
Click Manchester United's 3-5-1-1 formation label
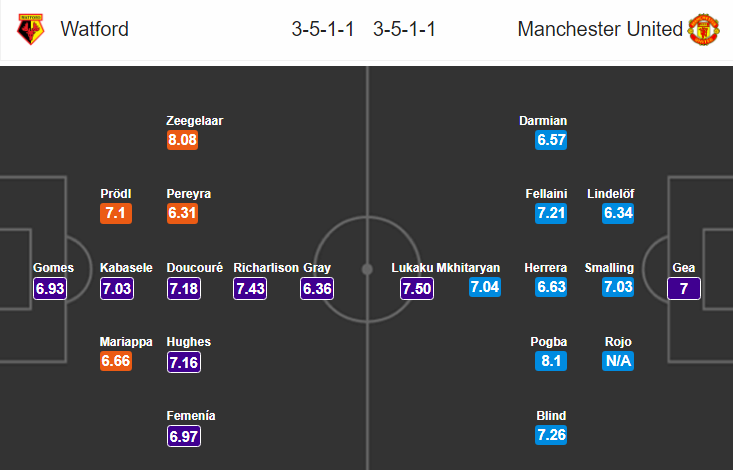[x=404, y=29]
